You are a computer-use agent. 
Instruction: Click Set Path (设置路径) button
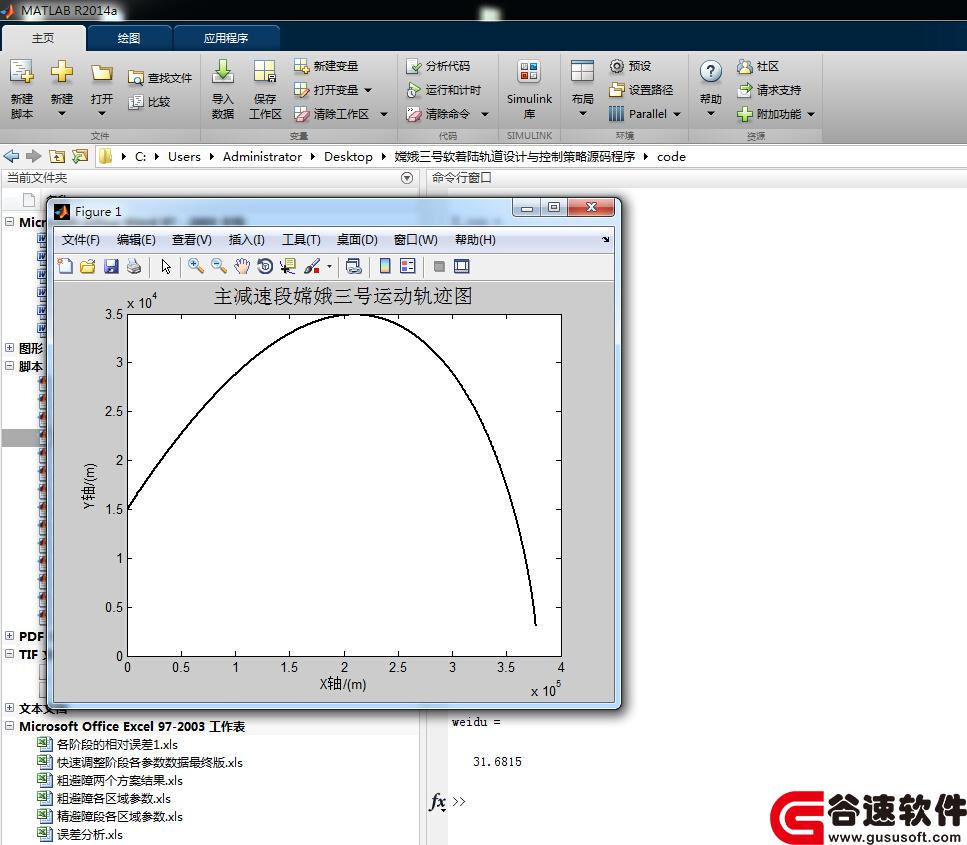click(x=641, y=90)
